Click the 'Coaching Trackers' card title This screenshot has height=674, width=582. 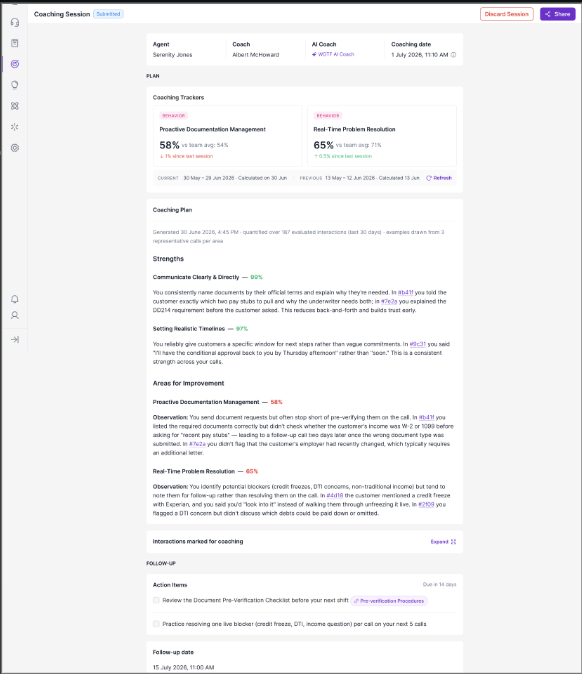178,98
